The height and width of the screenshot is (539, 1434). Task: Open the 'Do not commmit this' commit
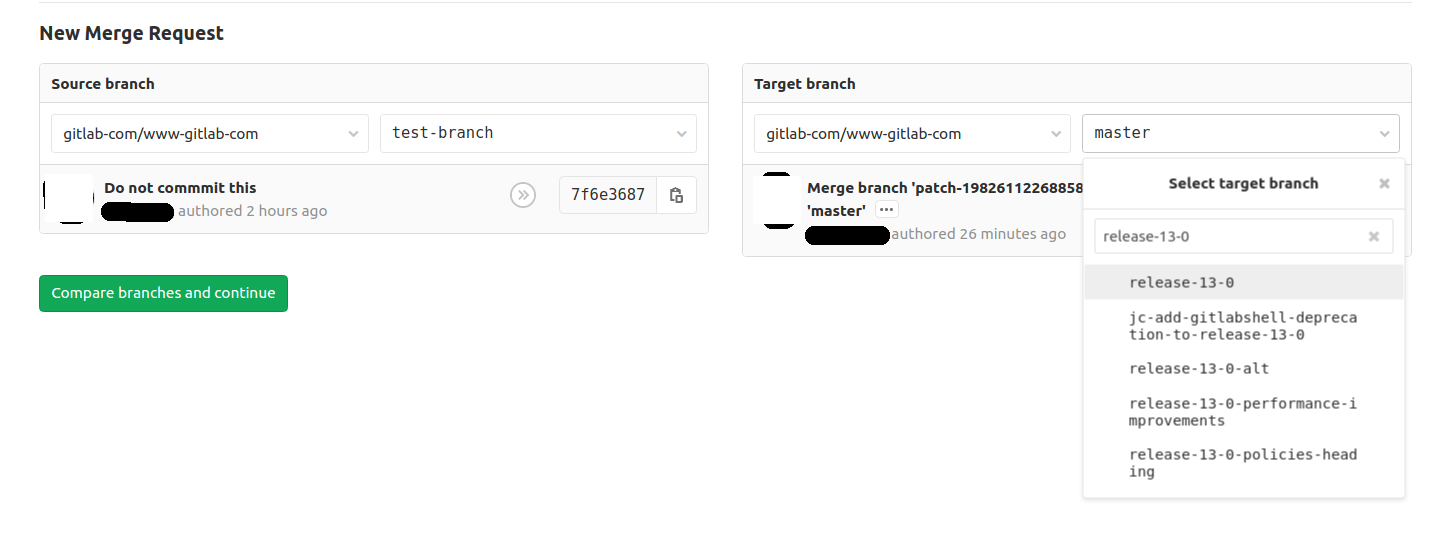[x=180, y=188]
